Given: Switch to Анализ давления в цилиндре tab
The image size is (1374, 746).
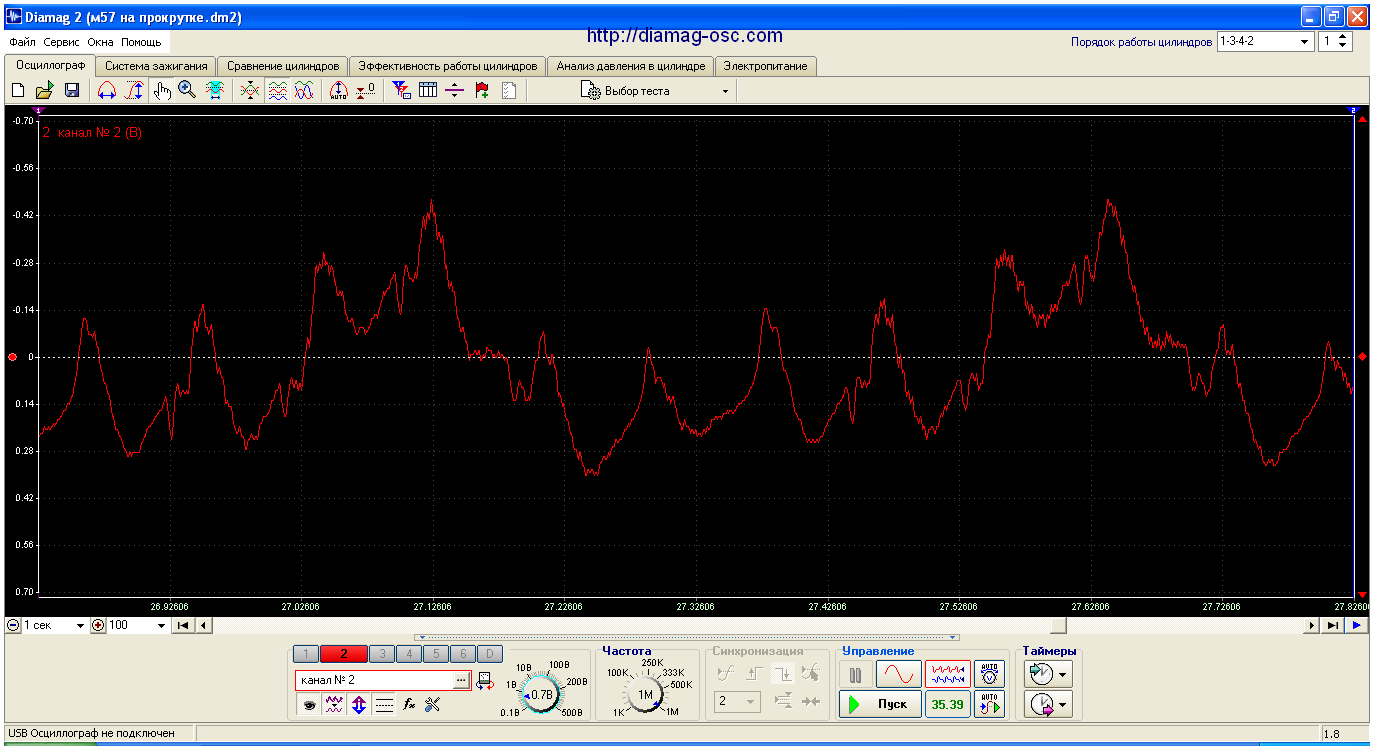Looking at the screenshot, I should [x=631, y=66].
